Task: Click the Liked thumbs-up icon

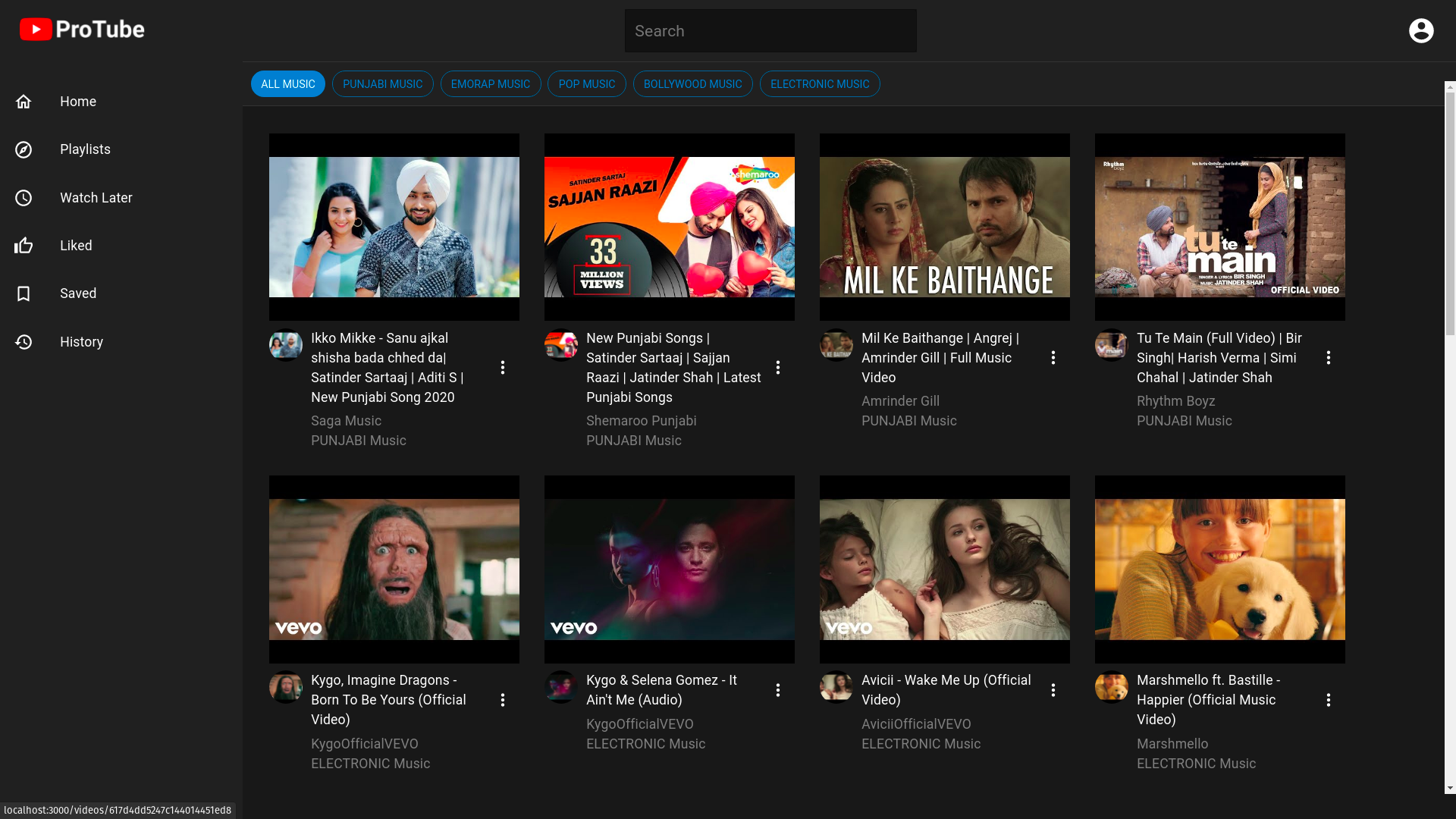Action: [24, 246]
